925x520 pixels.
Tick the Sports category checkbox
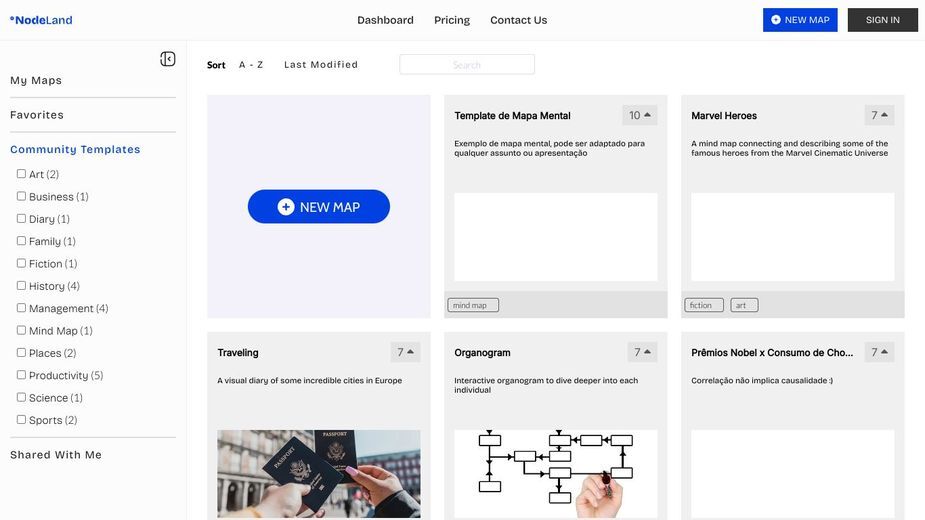tap(21, 420)
